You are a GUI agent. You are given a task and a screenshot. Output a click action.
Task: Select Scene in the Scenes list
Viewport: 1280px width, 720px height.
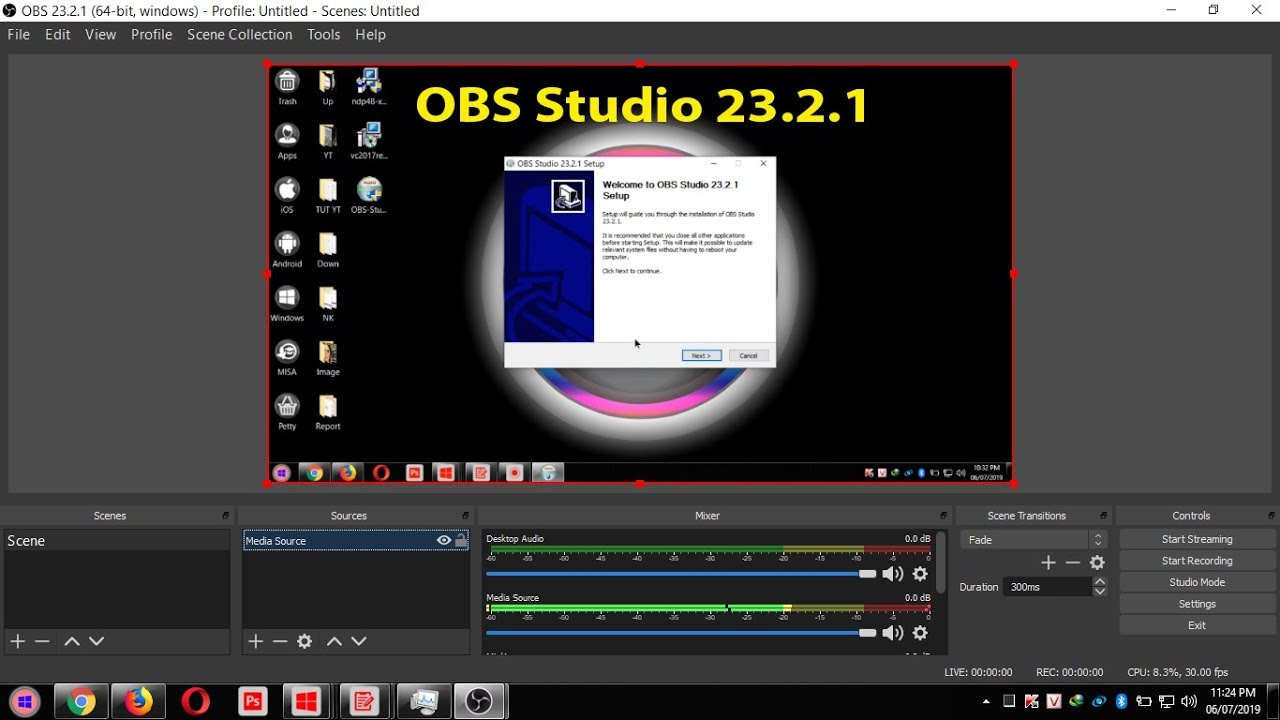tap(117, 540)
